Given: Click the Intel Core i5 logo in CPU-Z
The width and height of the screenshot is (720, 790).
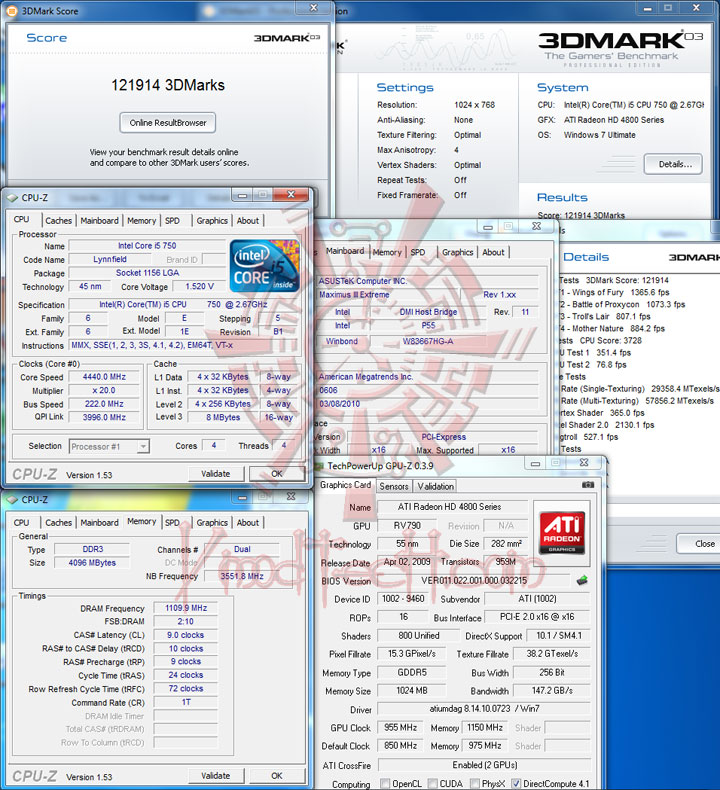Looking at the screenshot, I should tap(265, 266).
